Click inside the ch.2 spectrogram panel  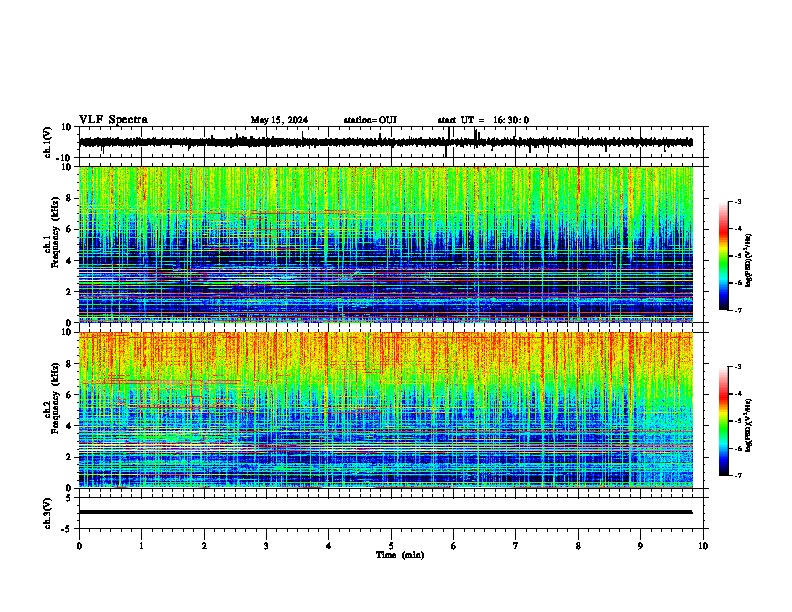[x=385, y=410]
